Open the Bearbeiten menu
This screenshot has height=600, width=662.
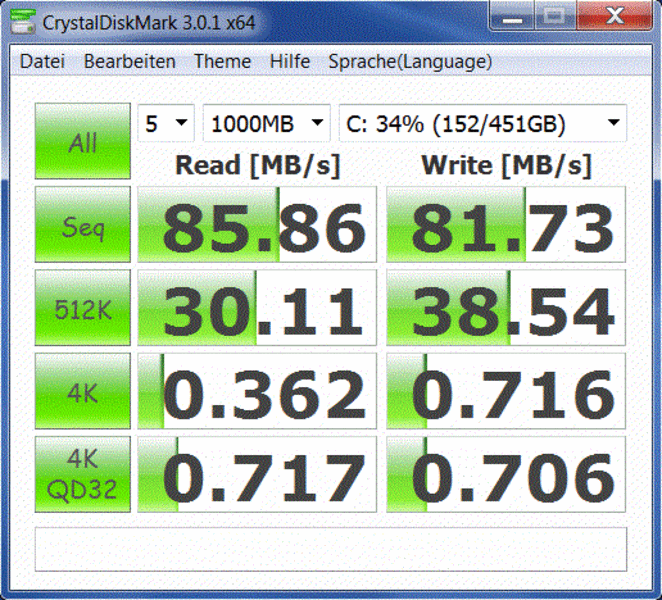pos(130,62)
